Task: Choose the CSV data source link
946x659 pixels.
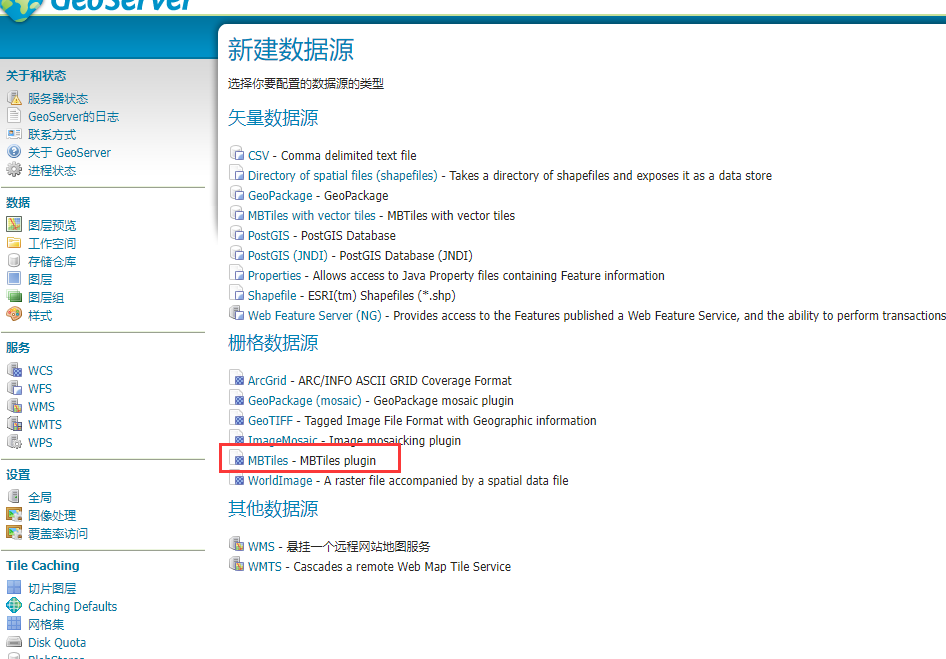Action: (x=258, y=156)
